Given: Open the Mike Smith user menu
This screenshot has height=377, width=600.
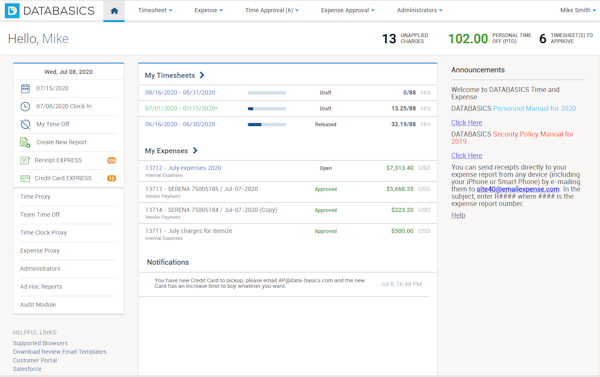Looking at the screenshot, I should coord(578,10).
